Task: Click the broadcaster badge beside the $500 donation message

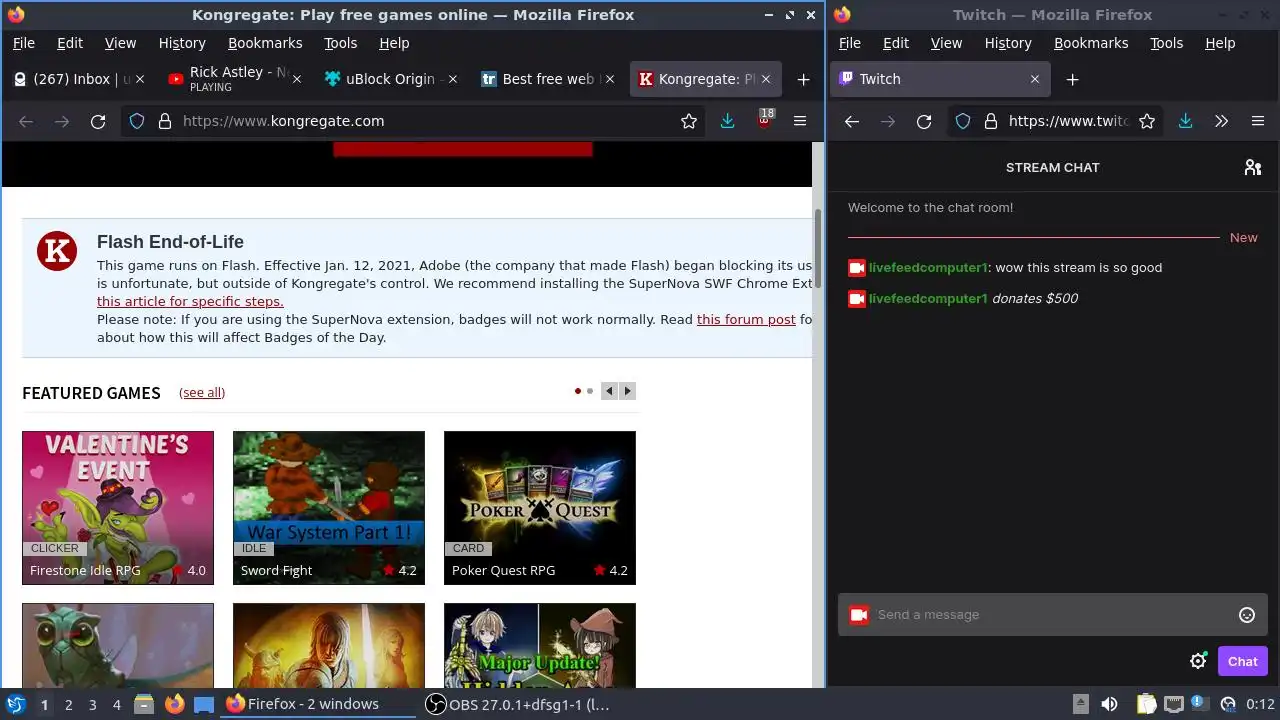Action: (x=856, y=298)
